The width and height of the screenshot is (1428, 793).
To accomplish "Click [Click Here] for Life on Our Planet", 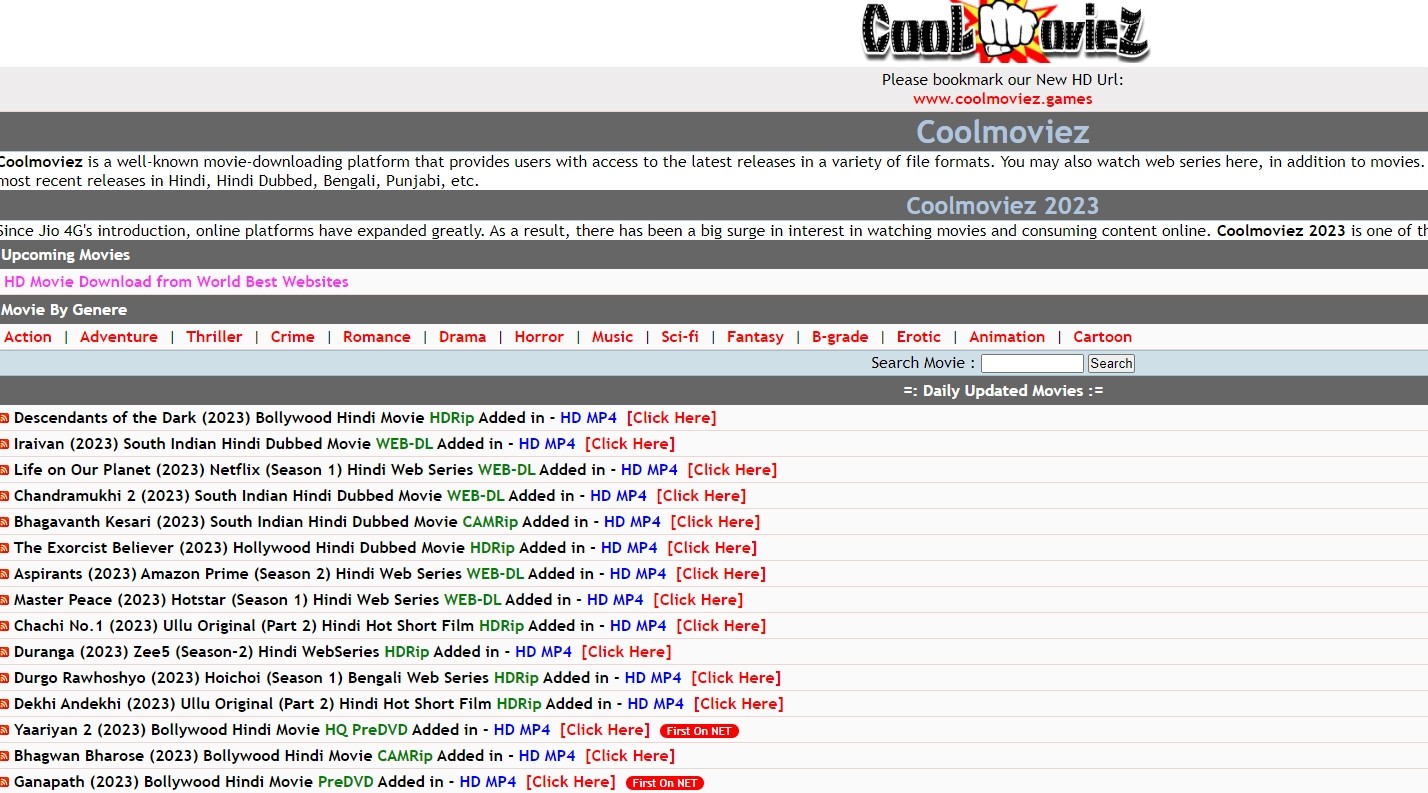I will point(732,470).
